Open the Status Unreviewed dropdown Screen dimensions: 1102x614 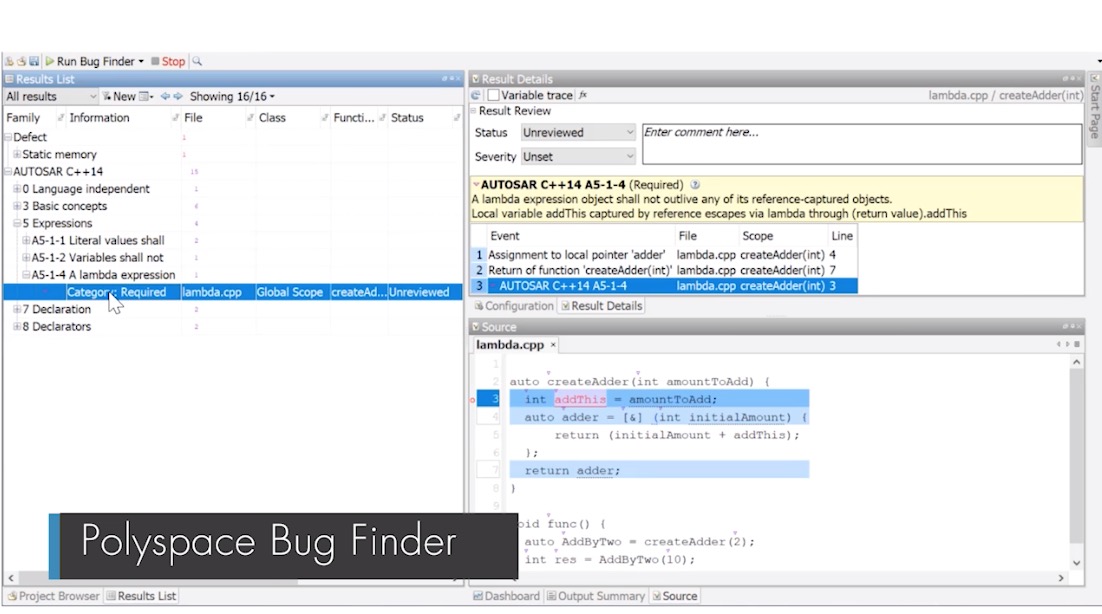point(578,132)
